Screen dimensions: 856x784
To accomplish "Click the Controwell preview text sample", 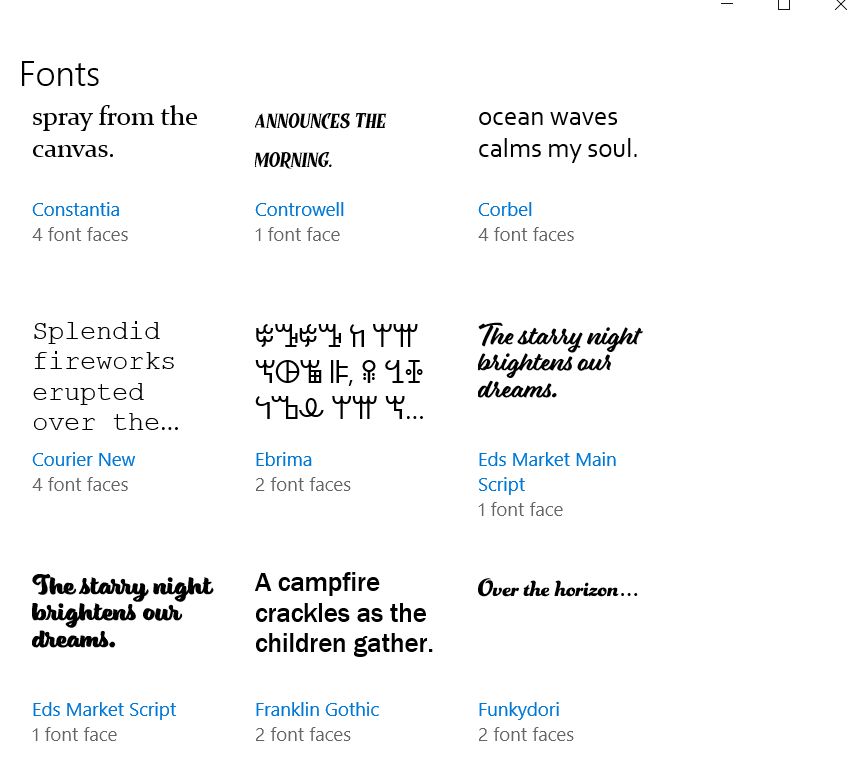I will click(320, 139).
